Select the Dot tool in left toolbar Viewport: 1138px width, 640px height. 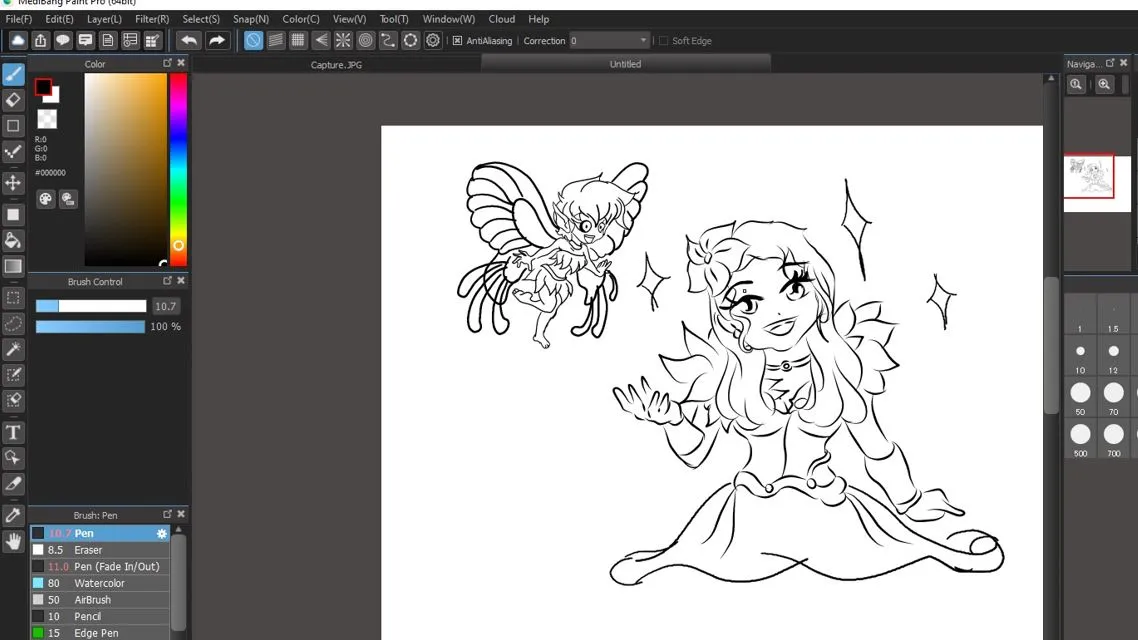point(13,151)
